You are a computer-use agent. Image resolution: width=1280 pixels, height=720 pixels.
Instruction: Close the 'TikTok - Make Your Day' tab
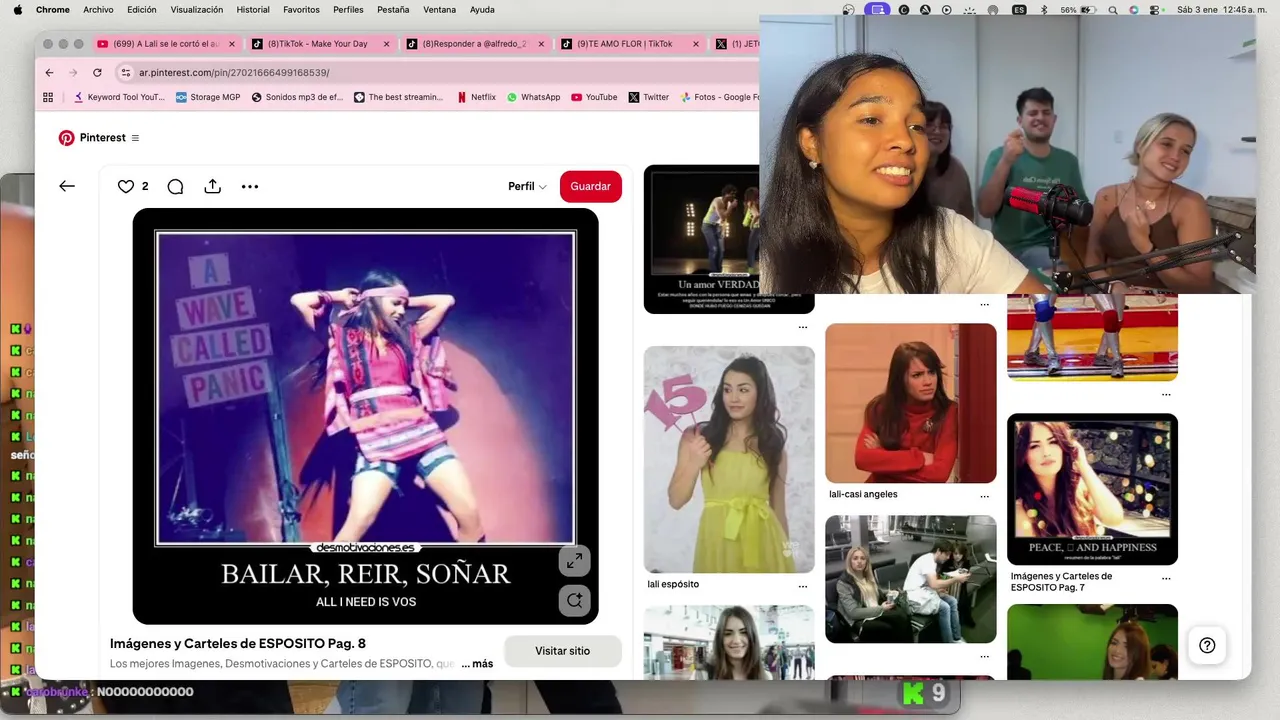[x=387, y=44]
